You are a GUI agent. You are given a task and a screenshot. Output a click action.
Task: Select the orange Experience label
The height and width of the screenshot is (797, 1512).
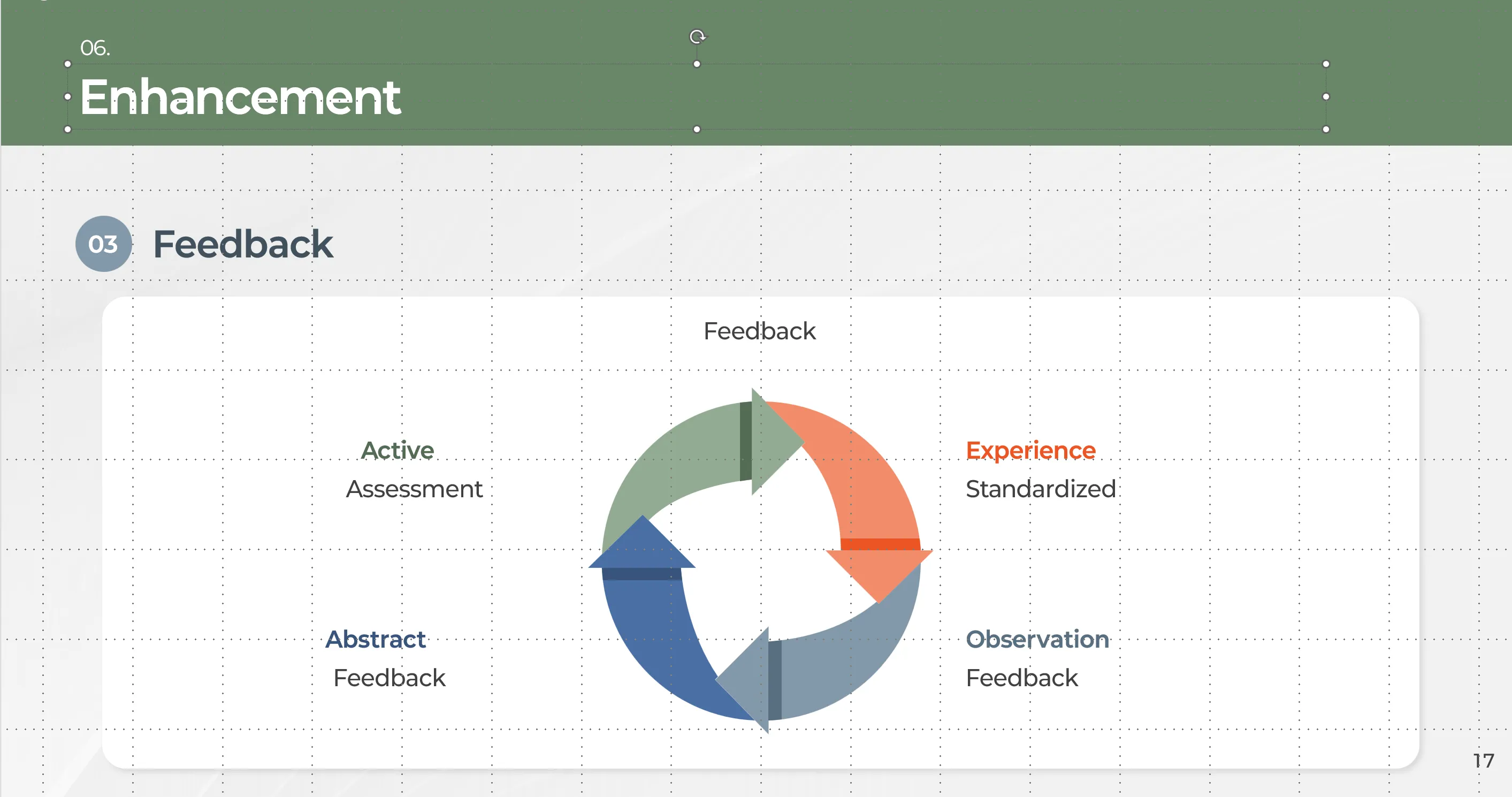(x=1030, y=451)
